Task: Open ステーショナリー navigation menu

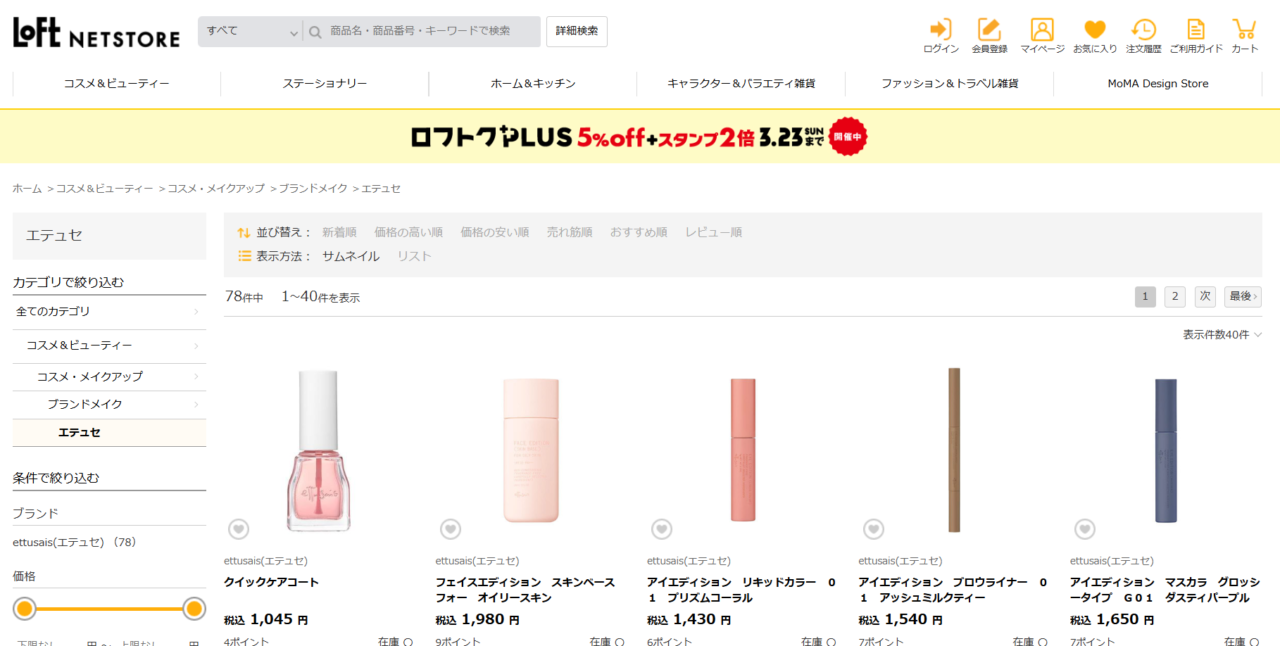Action: (x=325, y=84)
